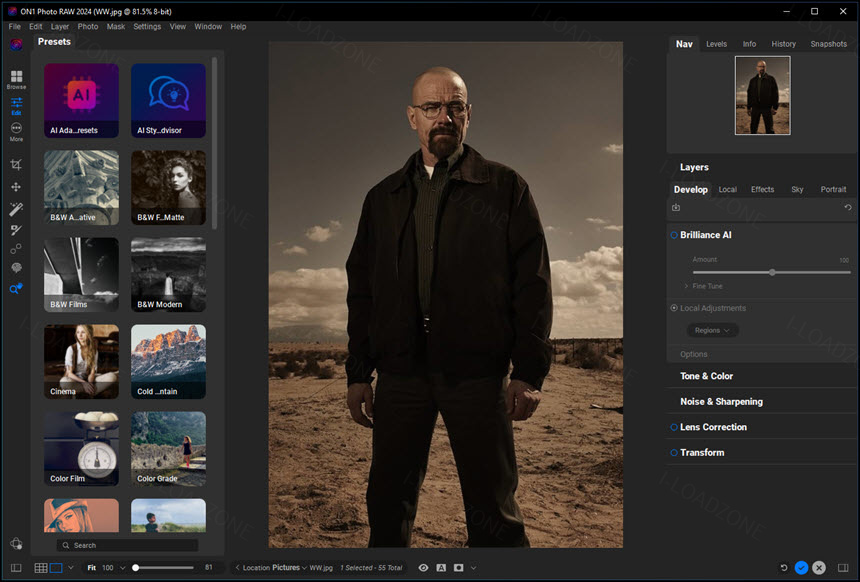
Task: Click the undo reset icon at bottom right
Action: pos(784,568)
